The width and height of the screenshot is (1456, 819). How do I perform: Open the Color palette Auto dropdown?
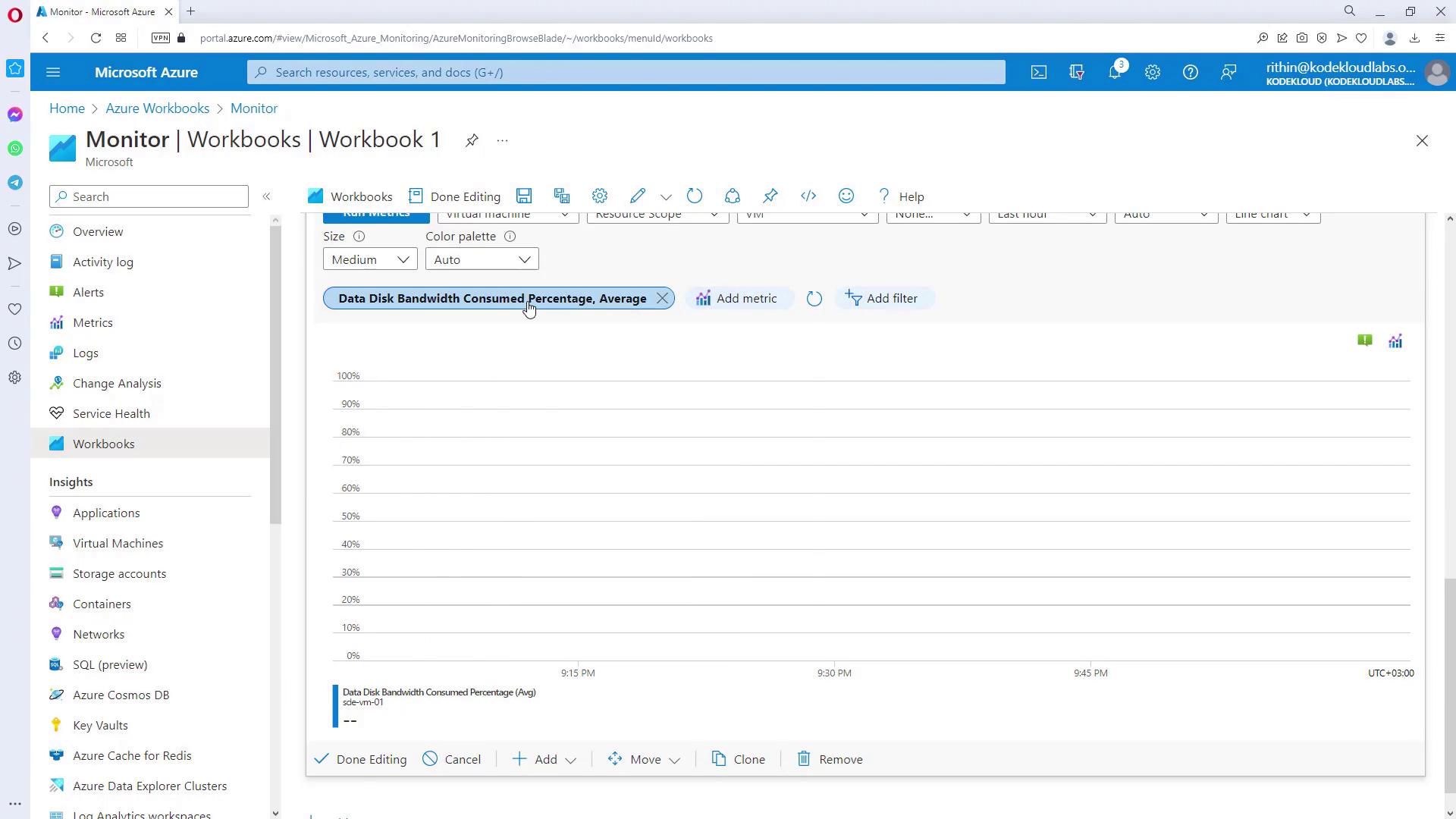point(482,260)
